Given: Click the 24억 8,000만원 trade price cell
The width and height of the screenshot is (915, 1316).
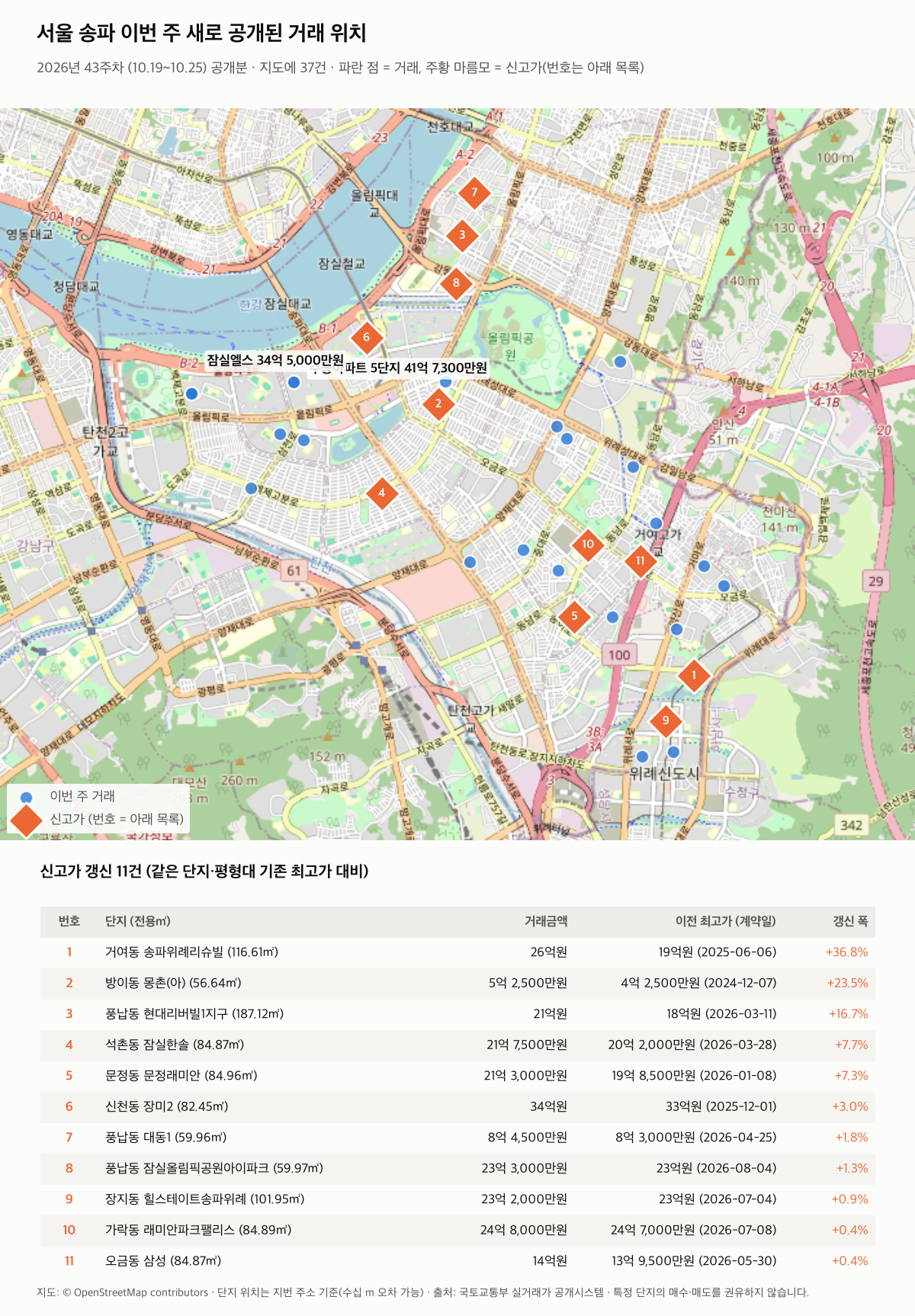Looking at the screenshot, I should [x=524, y=1230].
